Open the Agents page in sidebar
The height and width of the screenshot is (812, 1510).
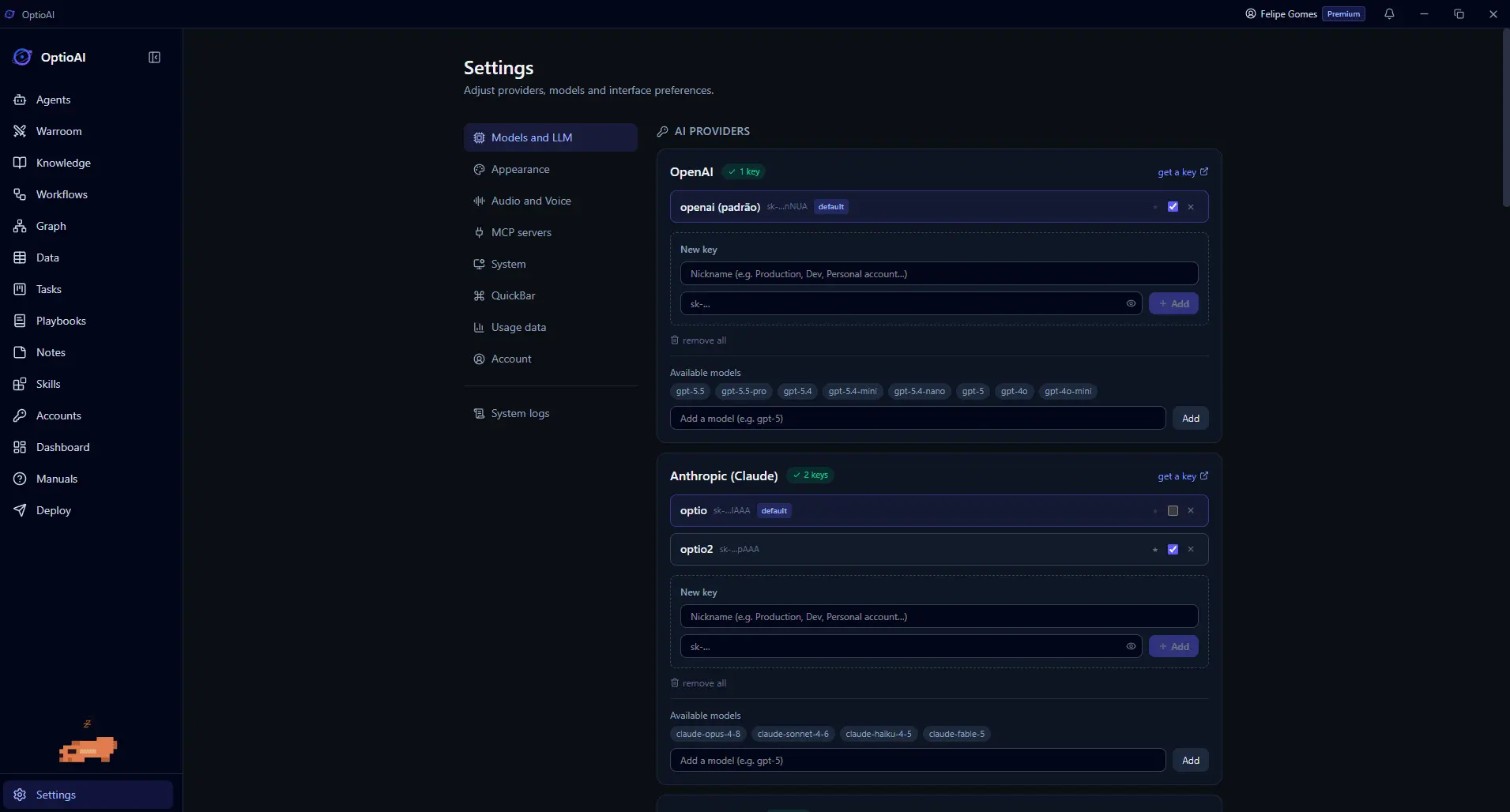tap(91, 100)
